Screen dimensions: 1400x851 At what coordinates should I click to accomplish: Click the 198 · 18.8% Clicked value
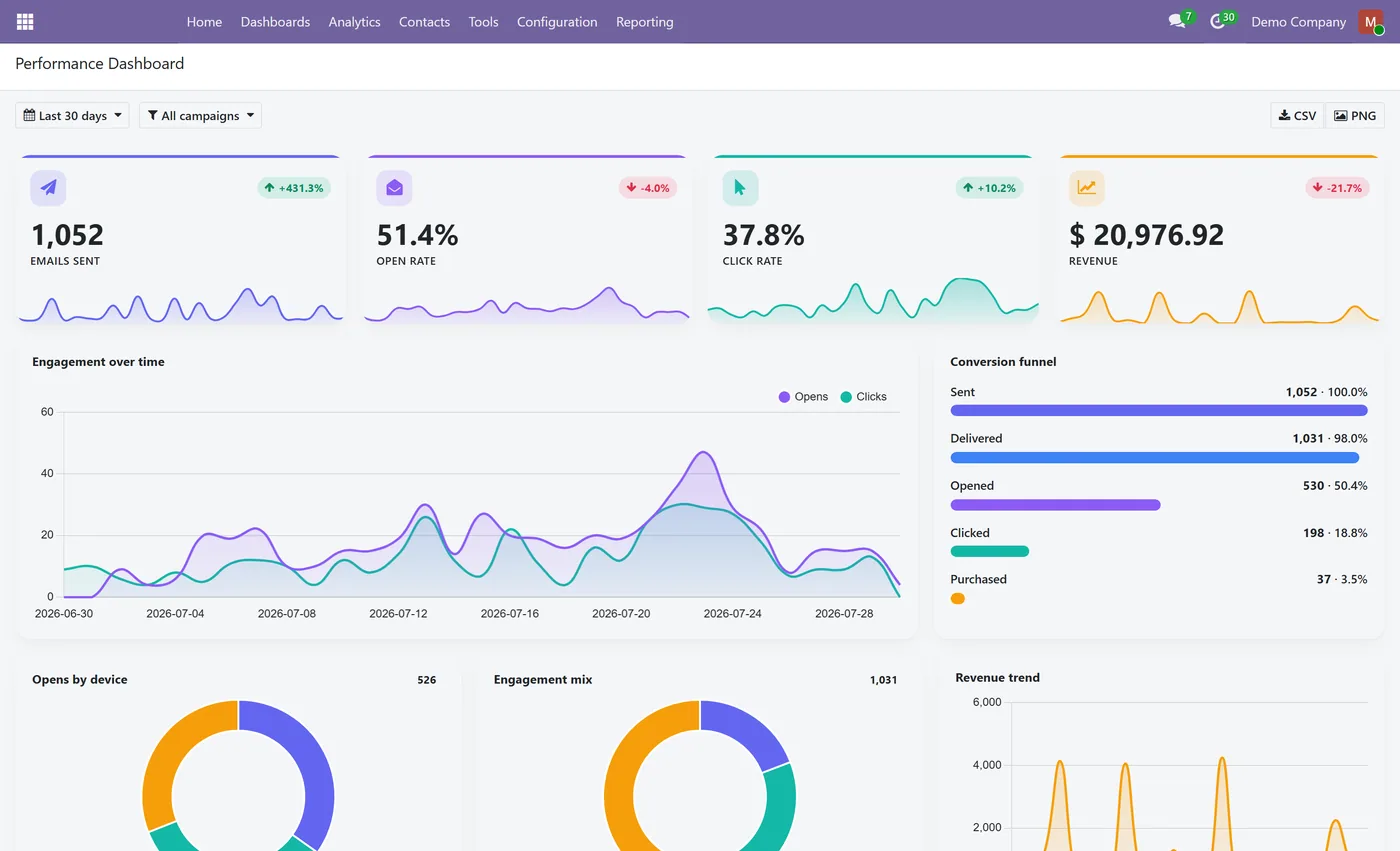[1335, 533]
